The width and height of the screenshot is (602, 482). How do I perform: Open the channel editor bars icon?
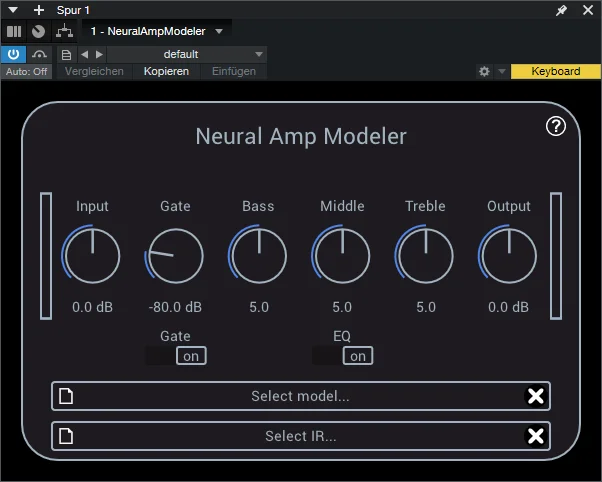[14, 31]
